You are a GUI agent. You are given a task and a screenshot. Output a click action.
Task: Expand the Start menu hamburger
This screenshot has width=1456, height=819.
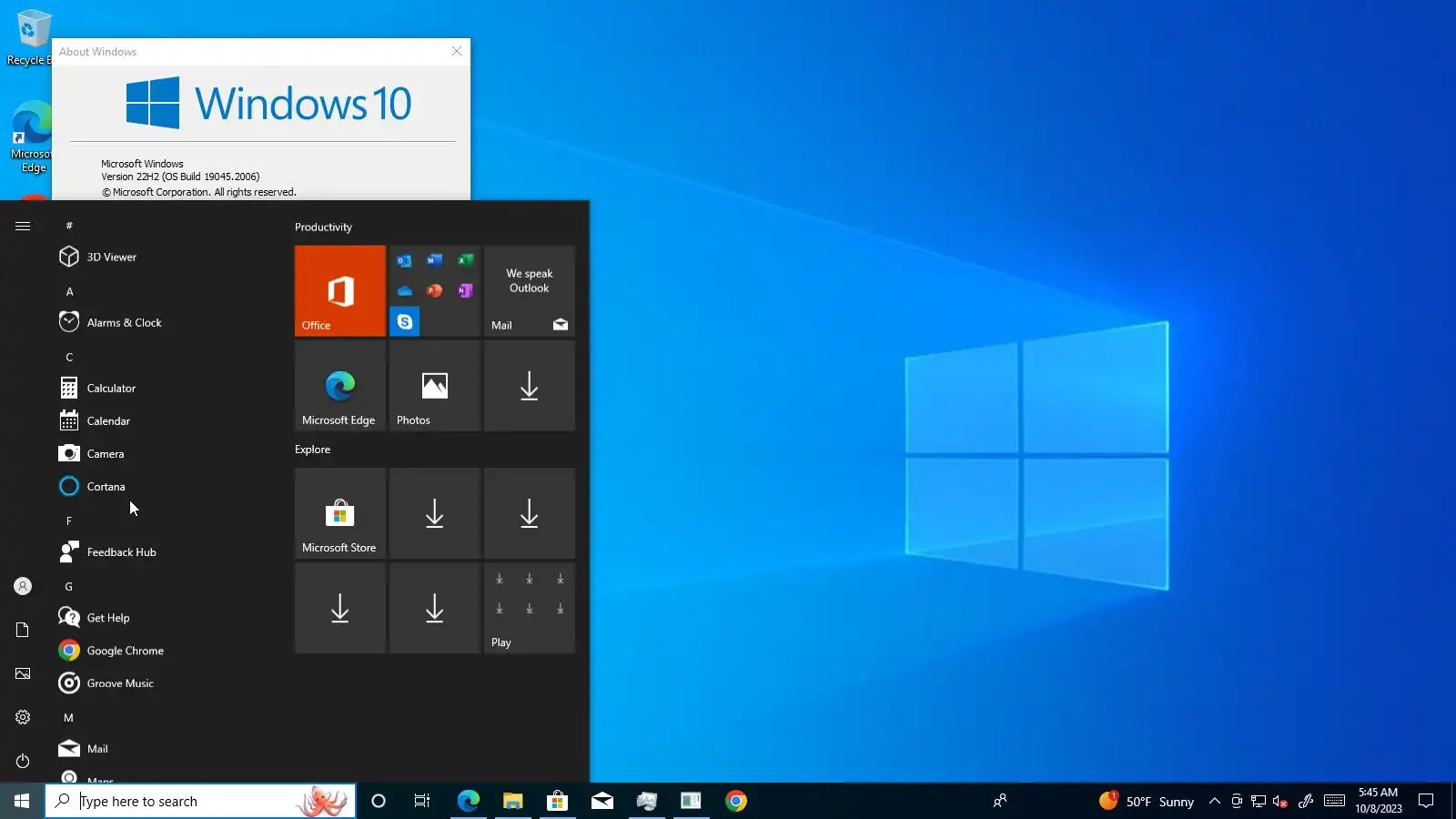(23, 226)
